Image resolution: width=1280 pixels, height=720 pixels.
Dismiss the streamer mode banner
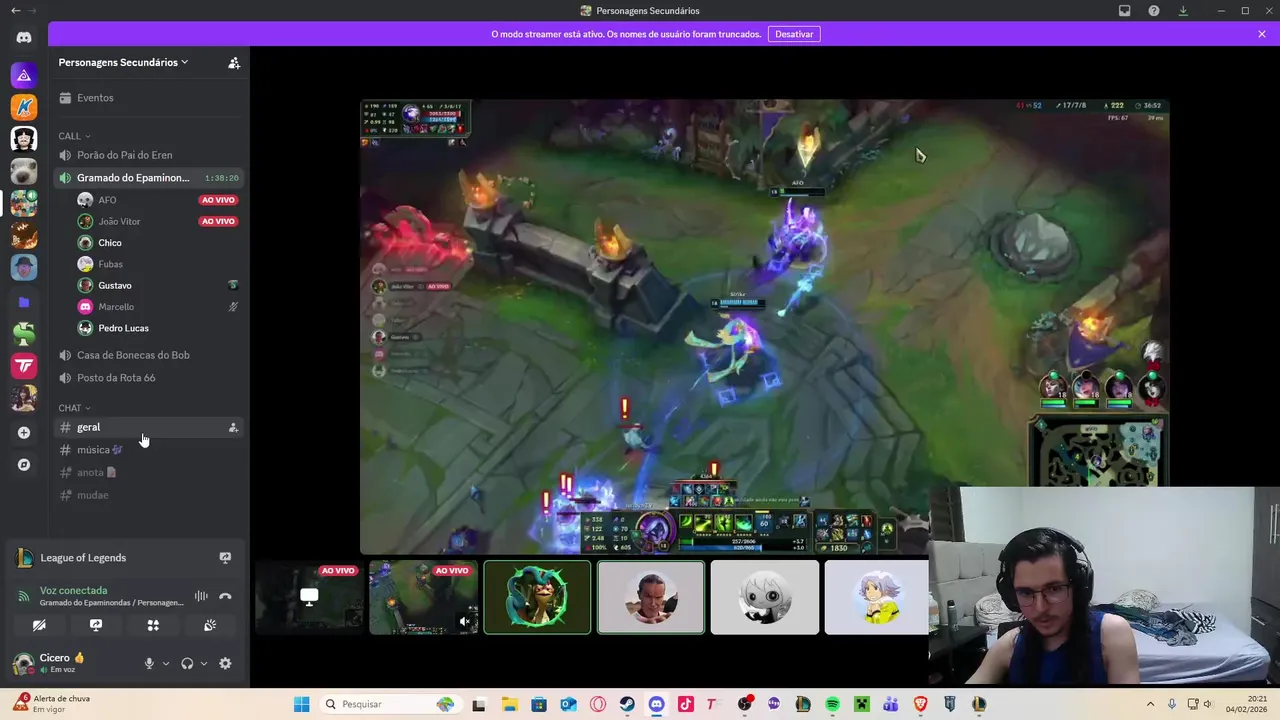click(1262, 34)
